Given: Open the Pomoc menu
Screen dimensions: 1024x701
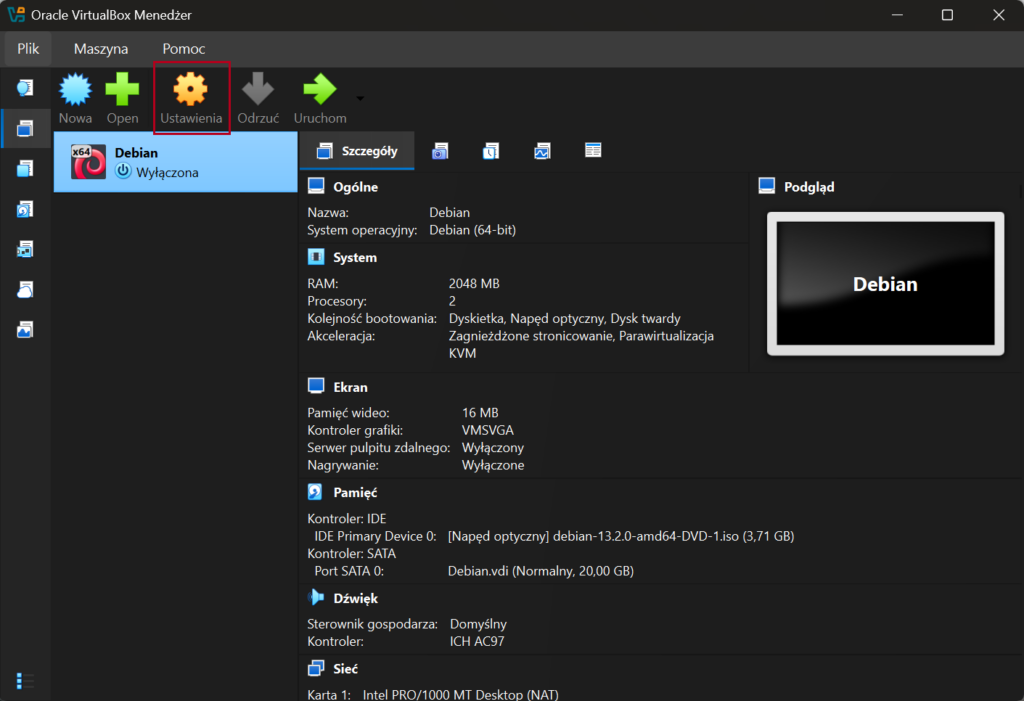Looking at the screenshot, I should (184, 48).
